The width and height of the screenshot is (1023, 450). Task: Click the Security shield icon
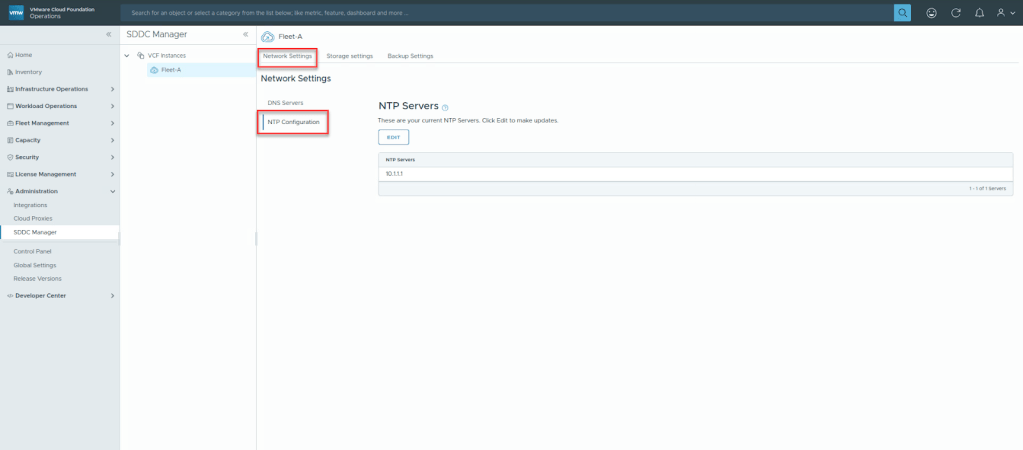pos(10,157)
